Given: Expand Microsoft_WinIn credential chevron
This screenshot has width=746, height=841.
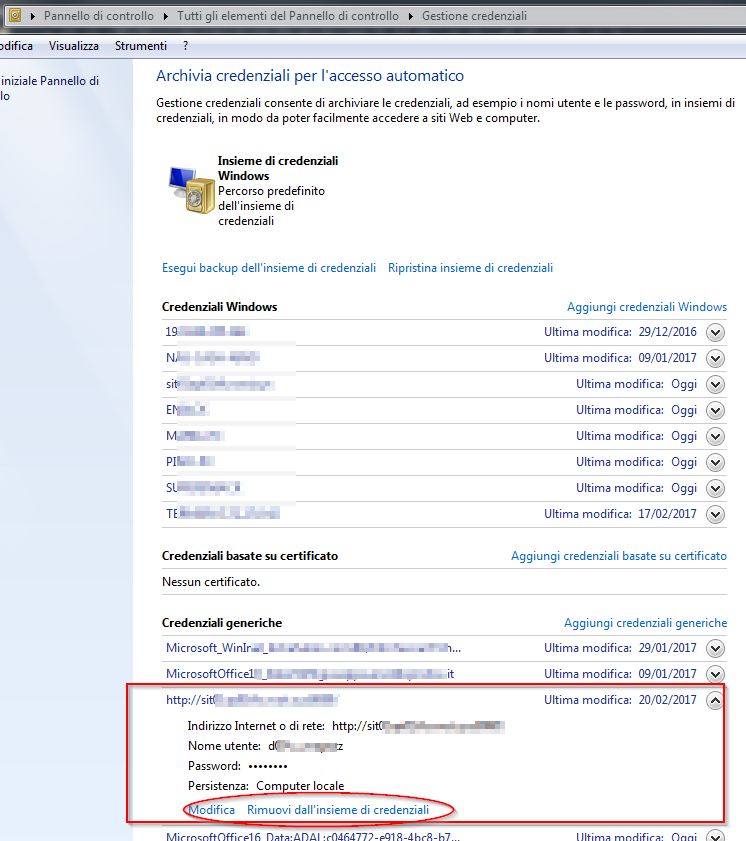Looking at the screenshot, I should [x=715, y=648].
